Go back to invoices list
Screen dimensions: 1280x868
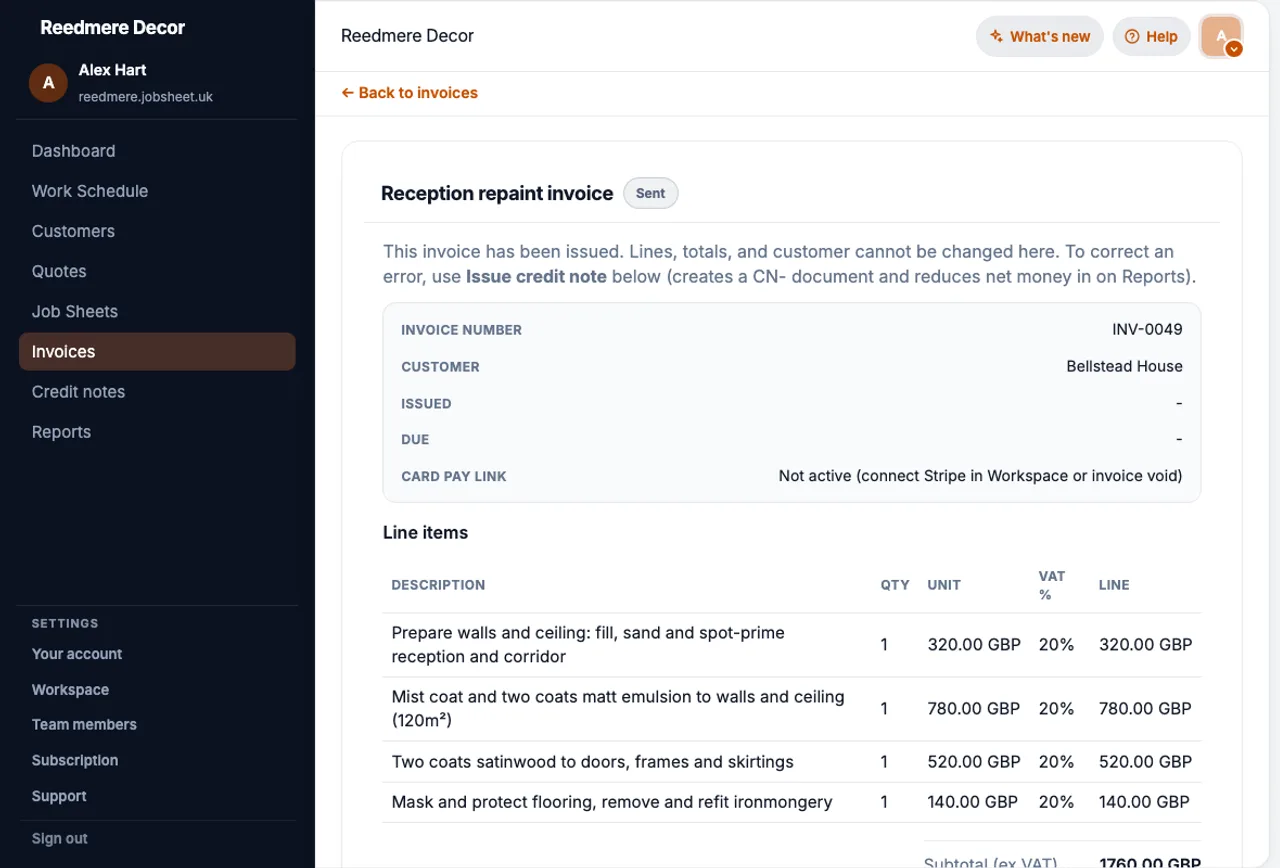[409, 93]
